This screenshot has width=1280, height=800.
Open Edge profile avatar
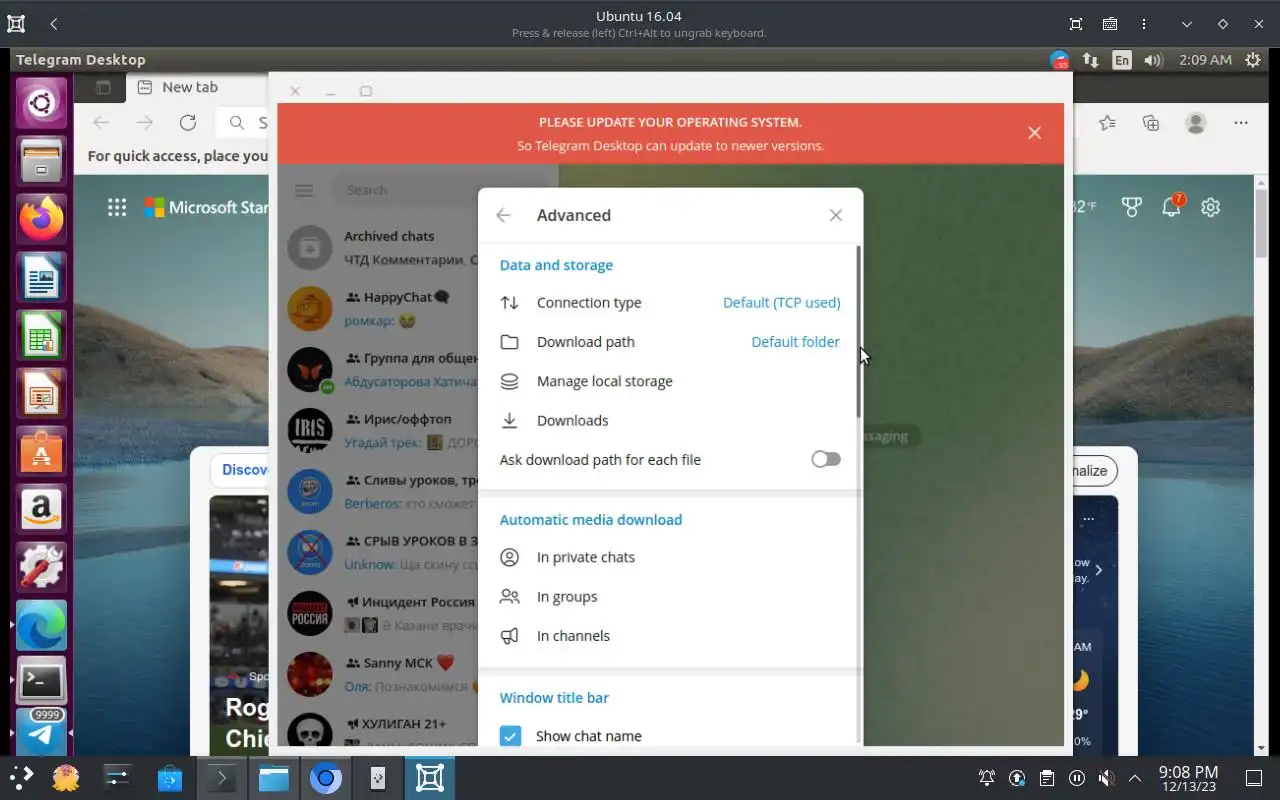tap(1196, 123)
